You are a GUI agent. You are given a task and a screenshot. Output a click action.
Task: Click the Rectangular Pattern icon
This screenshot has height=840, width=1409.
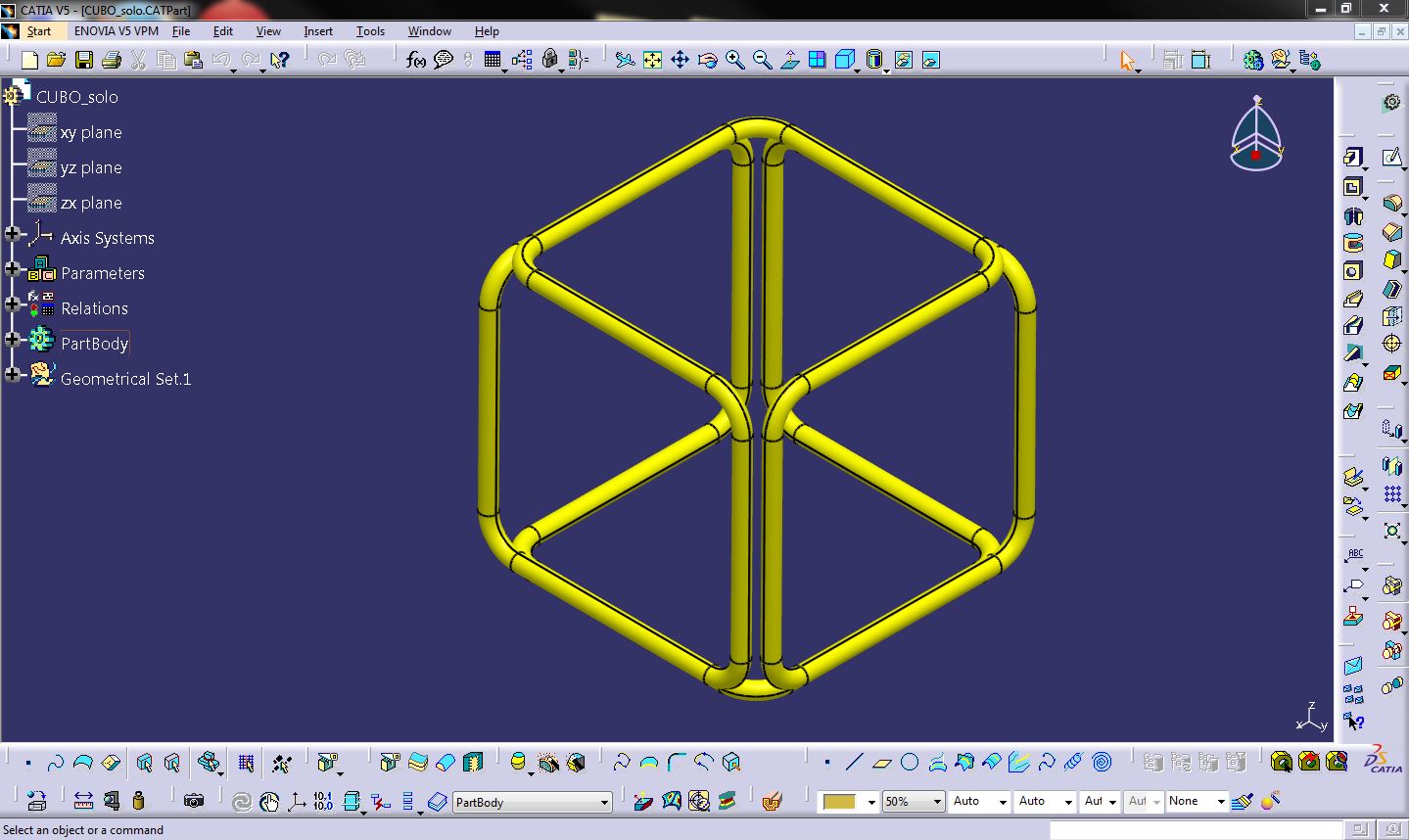tap(1392, 494)
